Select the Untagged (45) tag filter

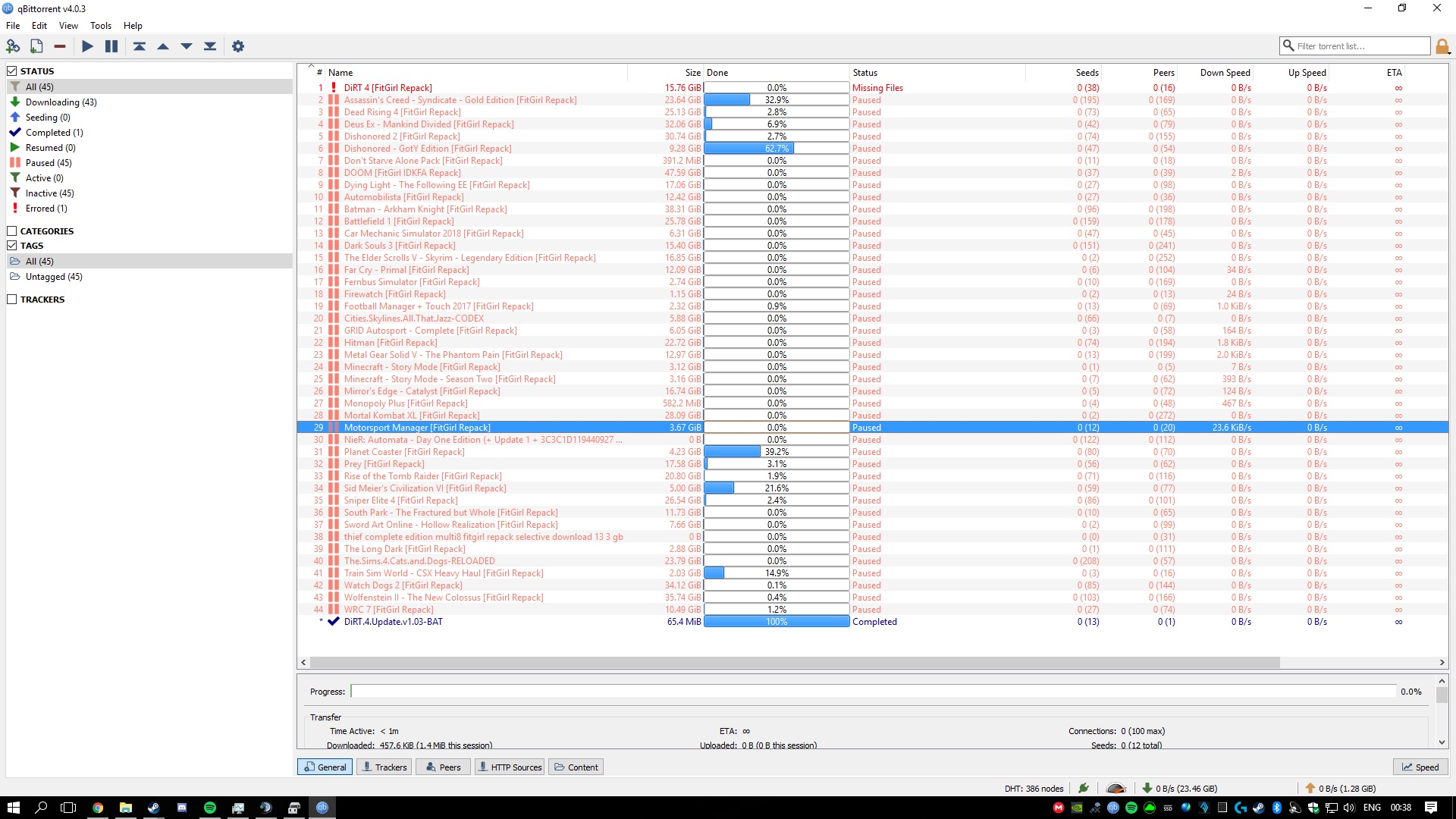click(149, 277)
